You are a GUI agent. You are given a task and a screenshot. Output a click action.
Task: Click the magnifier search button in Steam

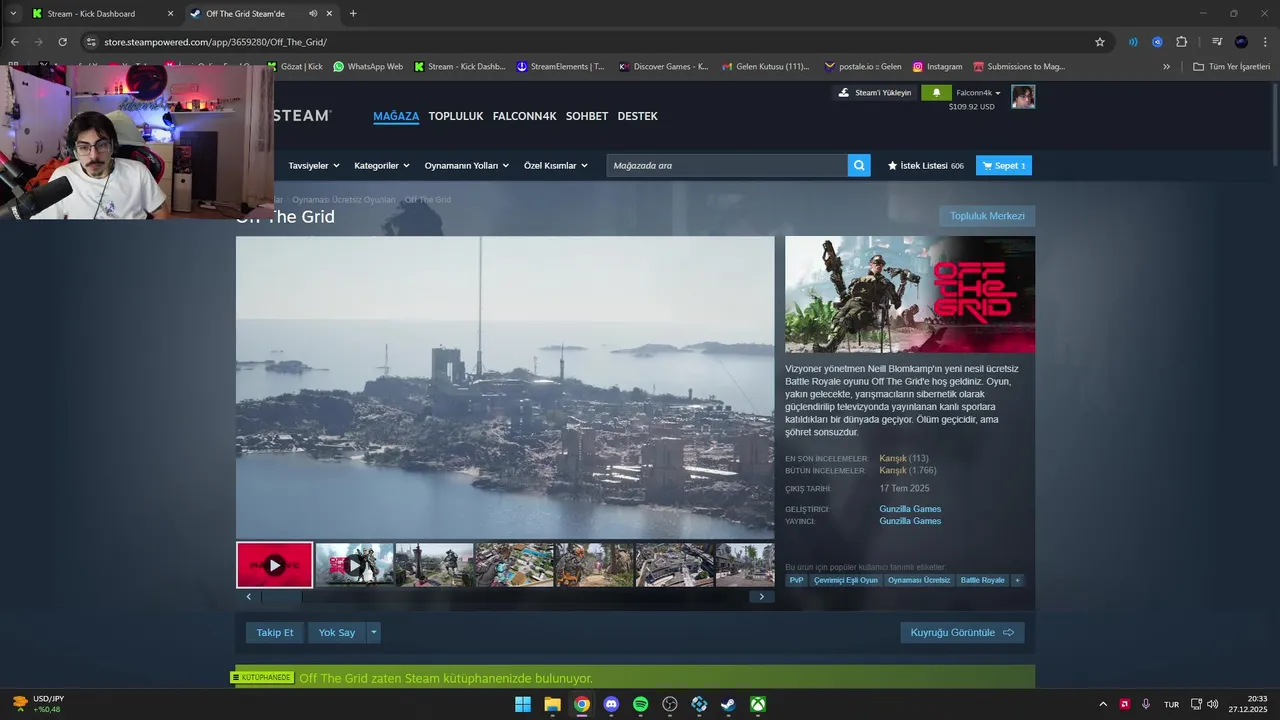(859, 165)
